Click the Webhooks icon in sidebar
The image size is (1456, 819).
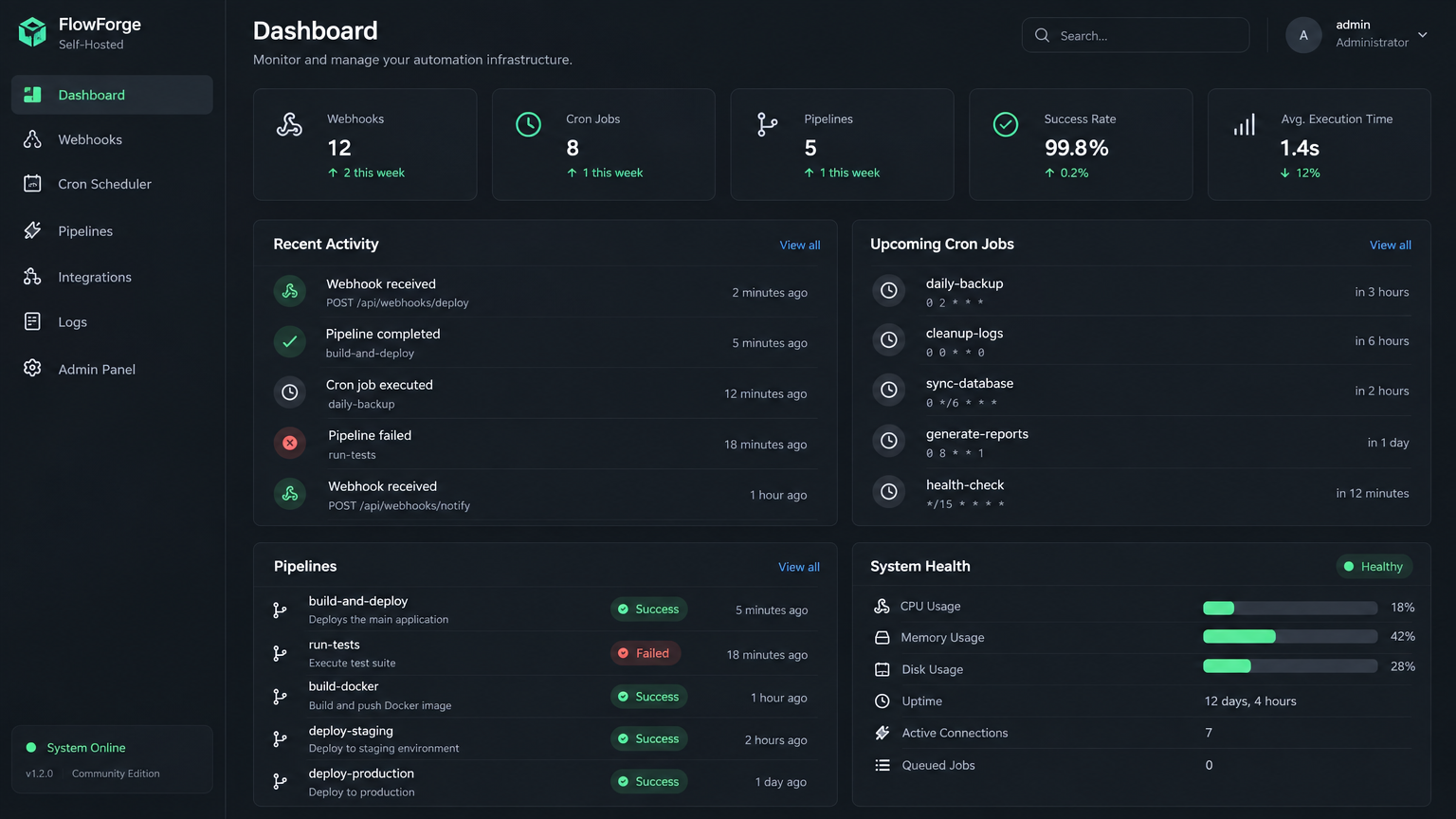pos(32,139)
